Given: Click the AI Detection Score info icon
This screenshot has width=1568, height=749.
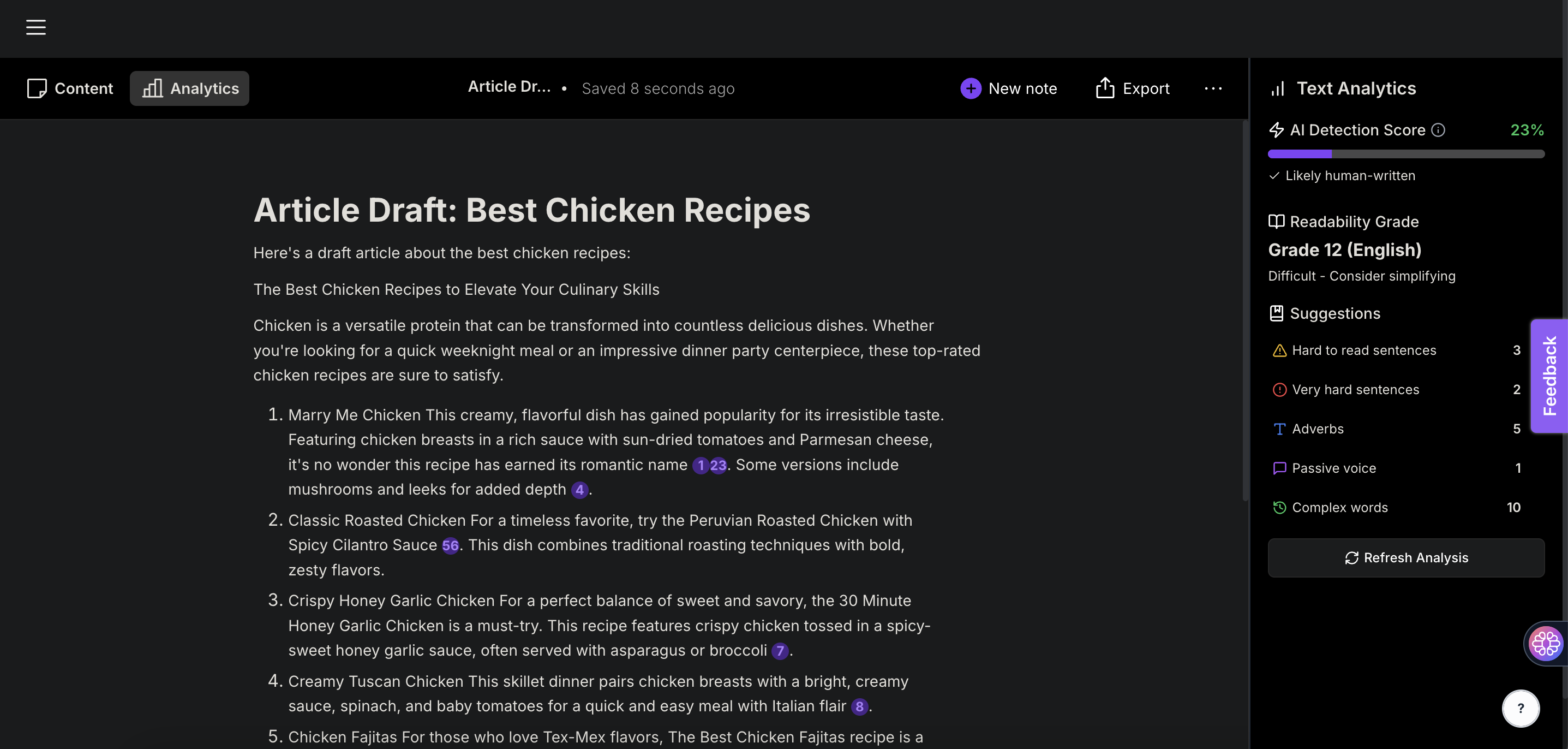Looking at the screenshot, I should (1438, 130).
